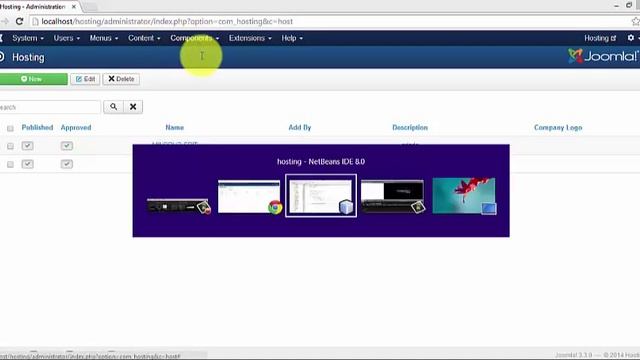The image size is (640, 360).
Task: Sort by Add By column
Action: pyautogui.click(x=300, y=127)
